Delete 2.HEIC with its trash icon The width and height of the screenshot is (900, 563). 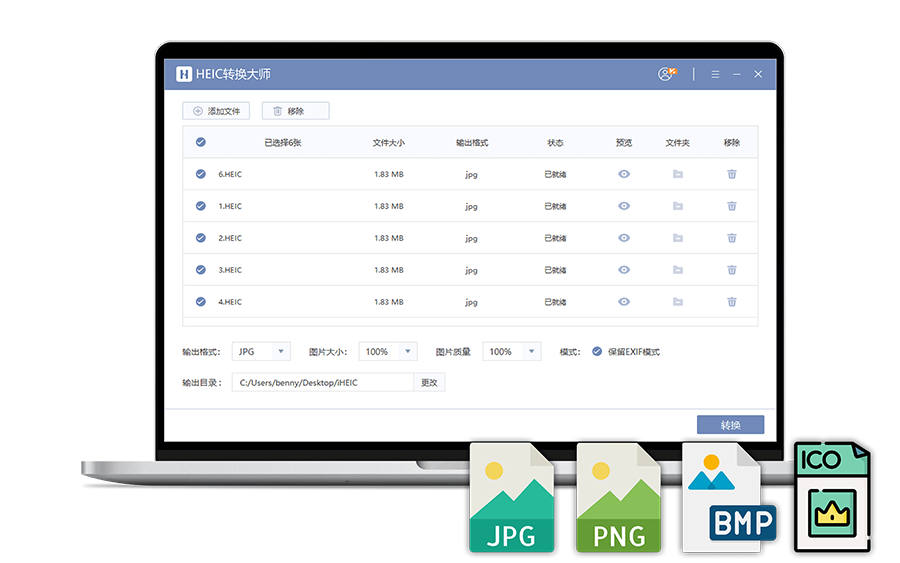pyautogui.click(x=732, y=238)
